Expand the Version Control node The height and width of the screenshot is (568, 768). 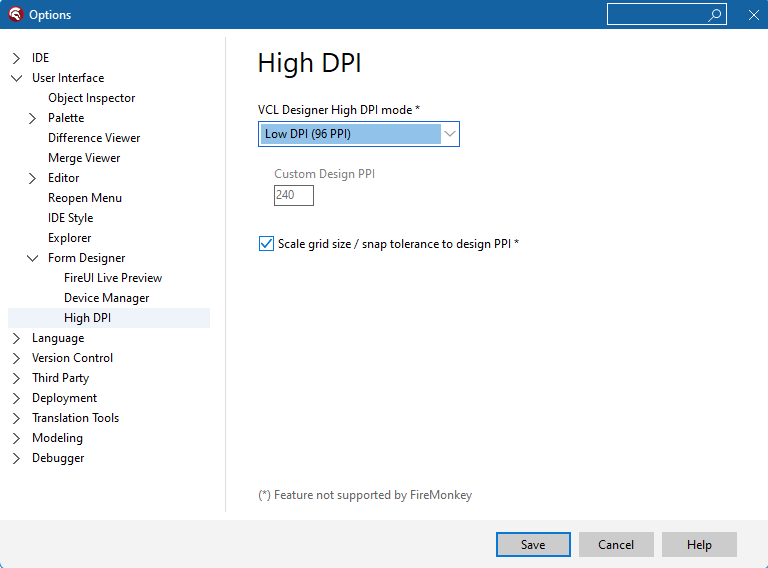(16, 358)
